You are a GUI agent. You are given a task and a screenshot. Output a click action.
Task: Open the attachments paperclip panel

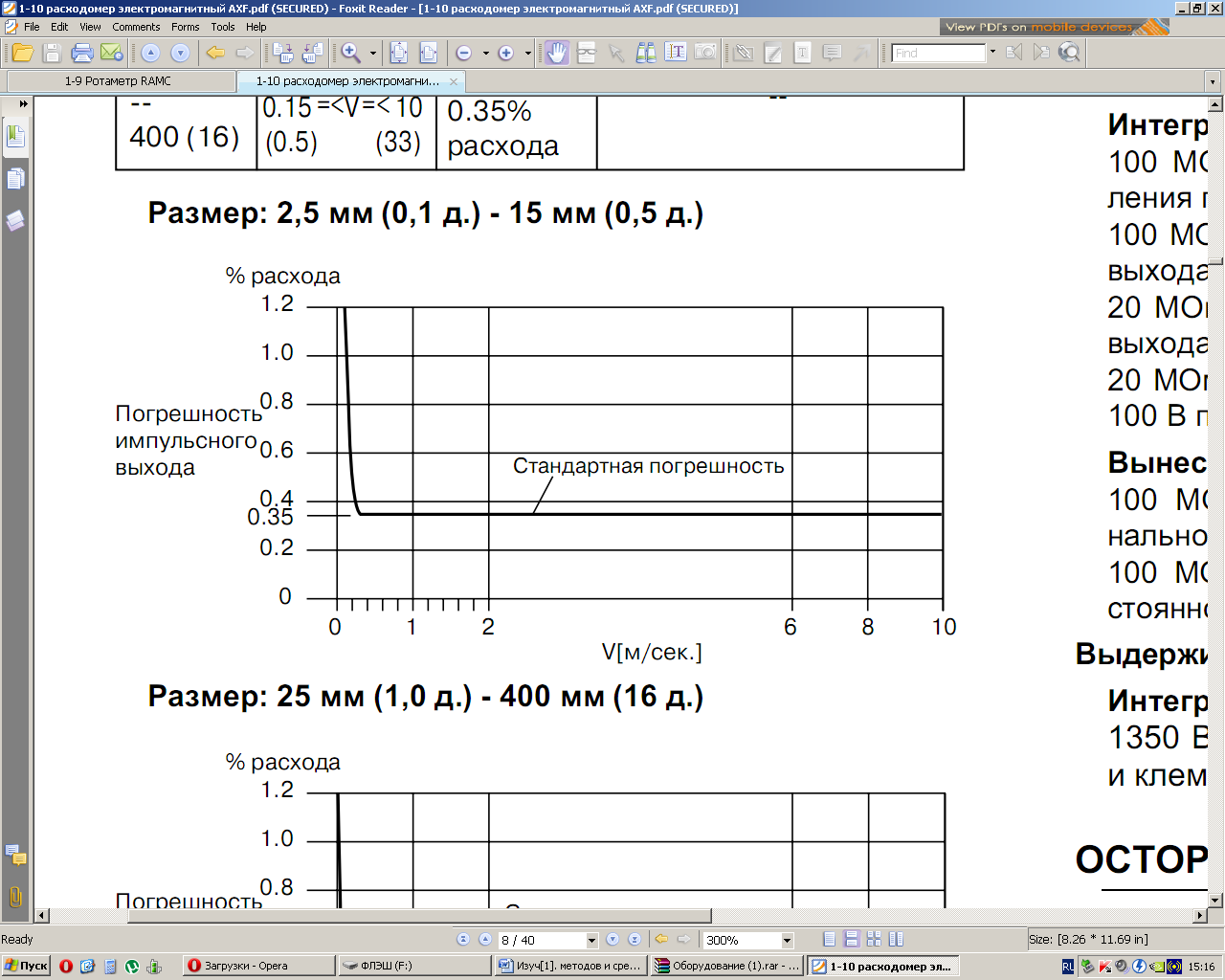[x=15, y=897]
